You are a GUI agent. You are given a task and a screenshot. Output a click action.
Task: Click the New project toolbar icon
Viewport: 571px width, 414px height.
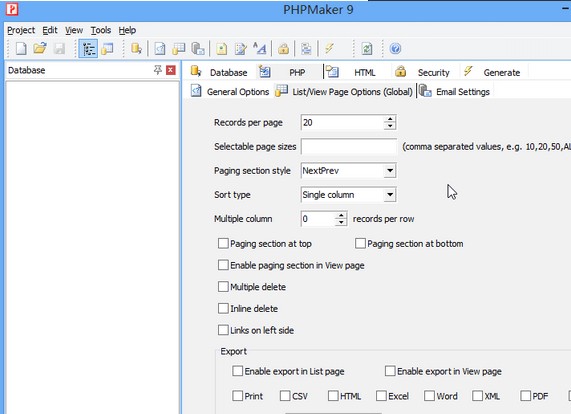[21, 48]
